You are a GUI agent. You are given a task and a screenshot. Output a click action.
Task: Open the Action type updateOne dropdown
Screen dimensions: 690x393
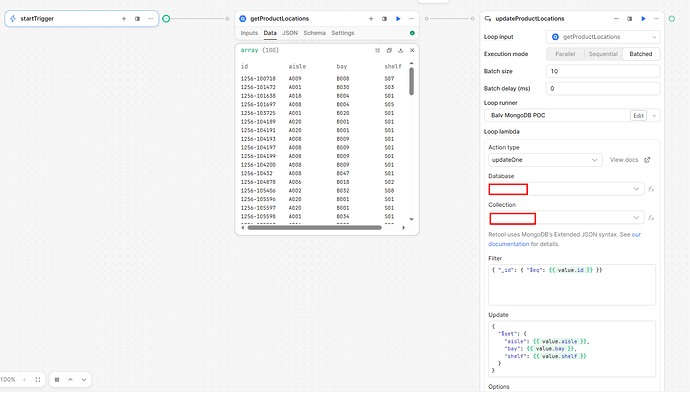coord(545,160)
